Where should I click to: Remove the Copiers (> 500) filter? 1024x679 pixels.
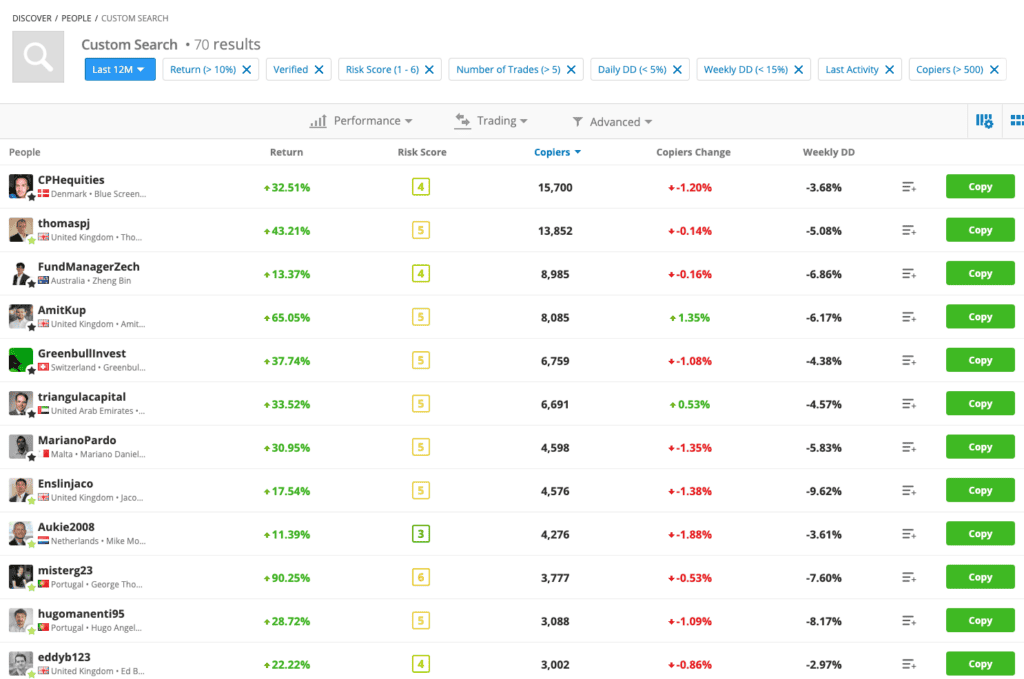click(994, 70)
